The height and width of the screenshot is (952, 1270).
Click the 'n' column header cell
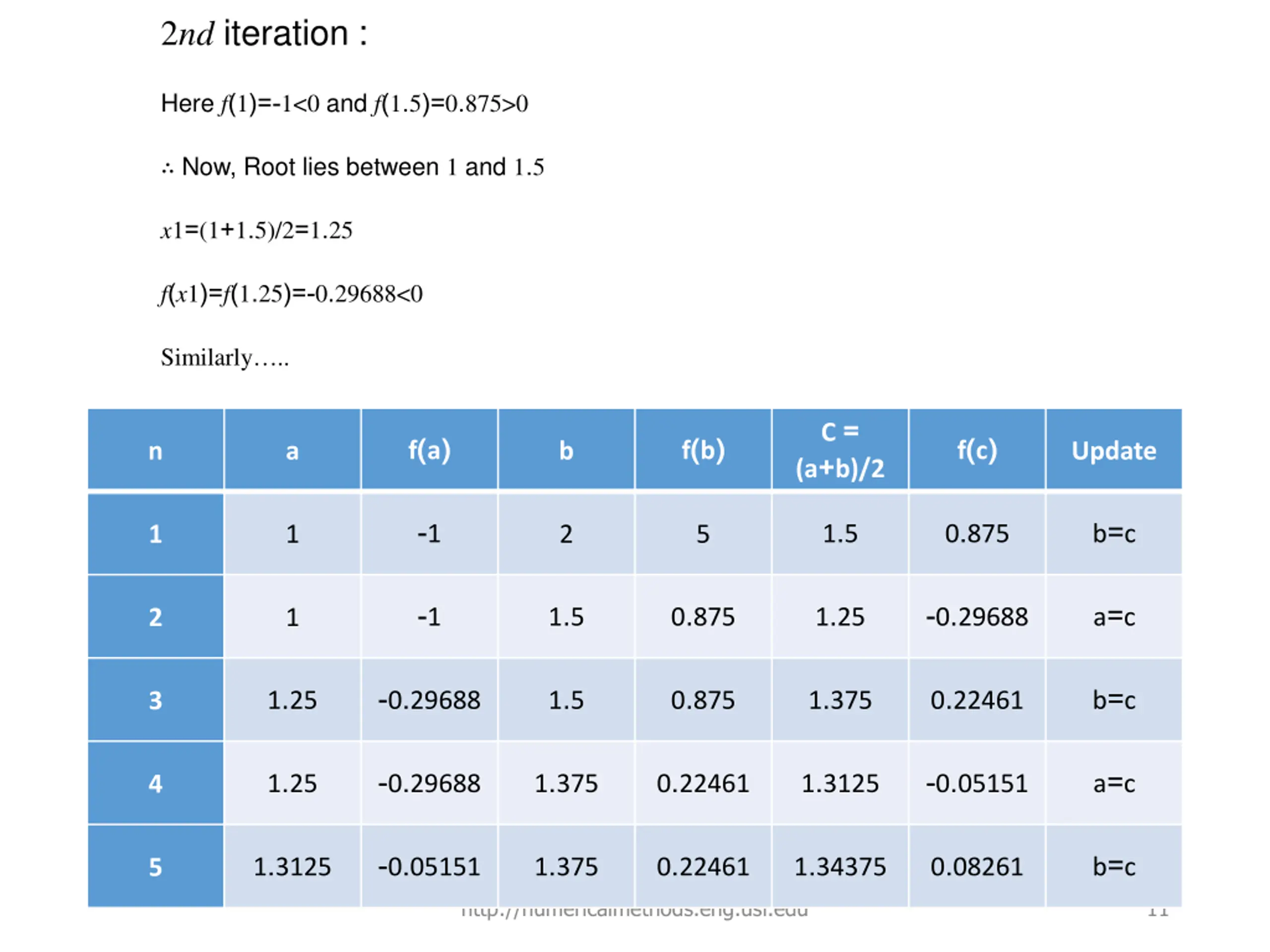point(155,450)
